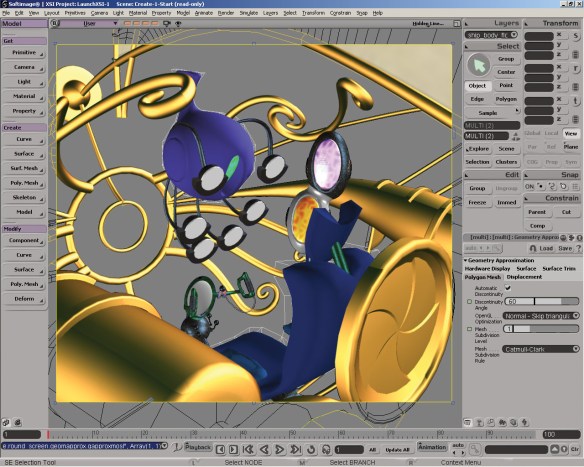
Task: Click the Load button in property editor
Action: [x=546, y=248]
